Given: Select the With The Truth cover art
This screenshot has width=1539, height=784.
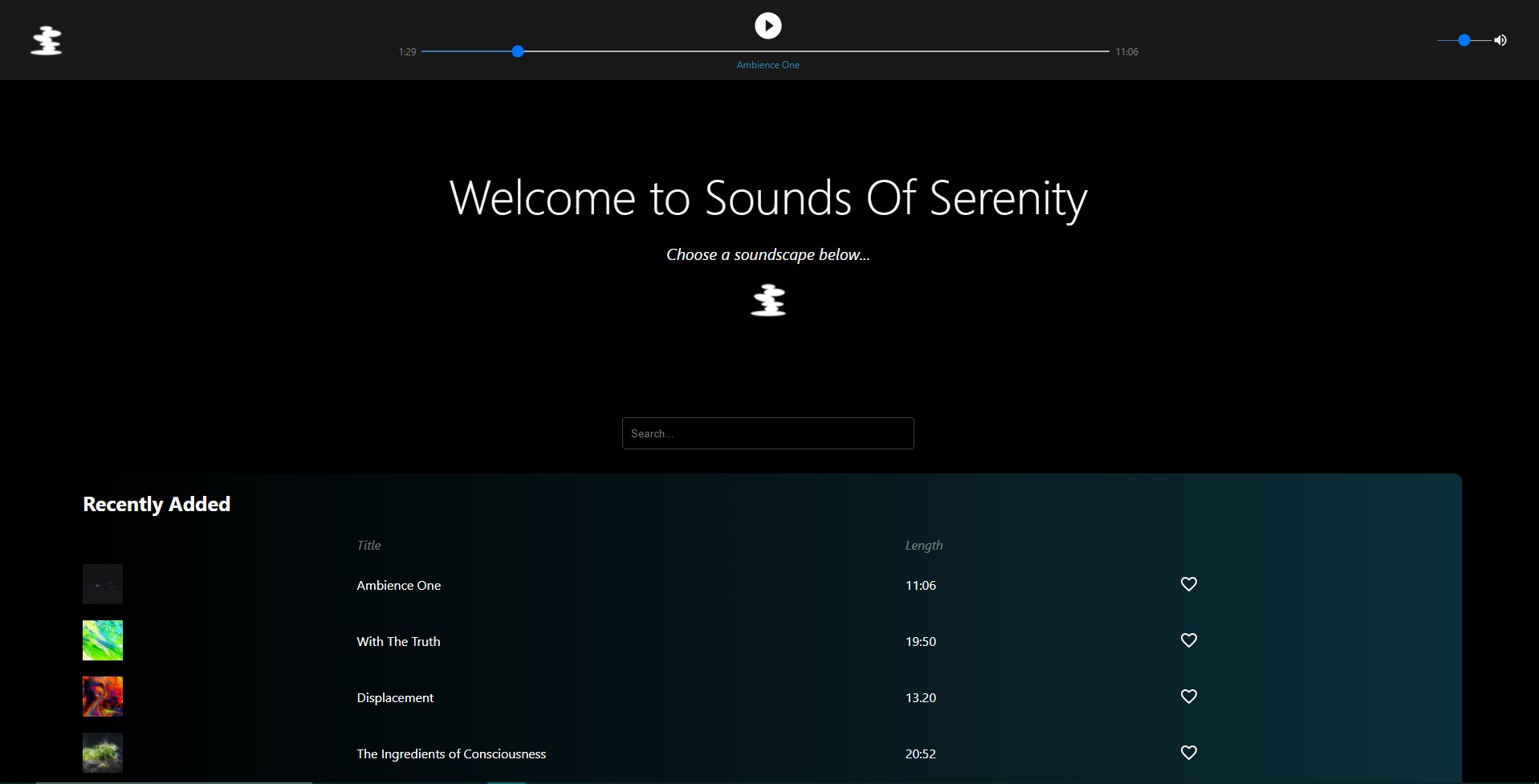Looking at the screenshot, I should tap(103, 640).
